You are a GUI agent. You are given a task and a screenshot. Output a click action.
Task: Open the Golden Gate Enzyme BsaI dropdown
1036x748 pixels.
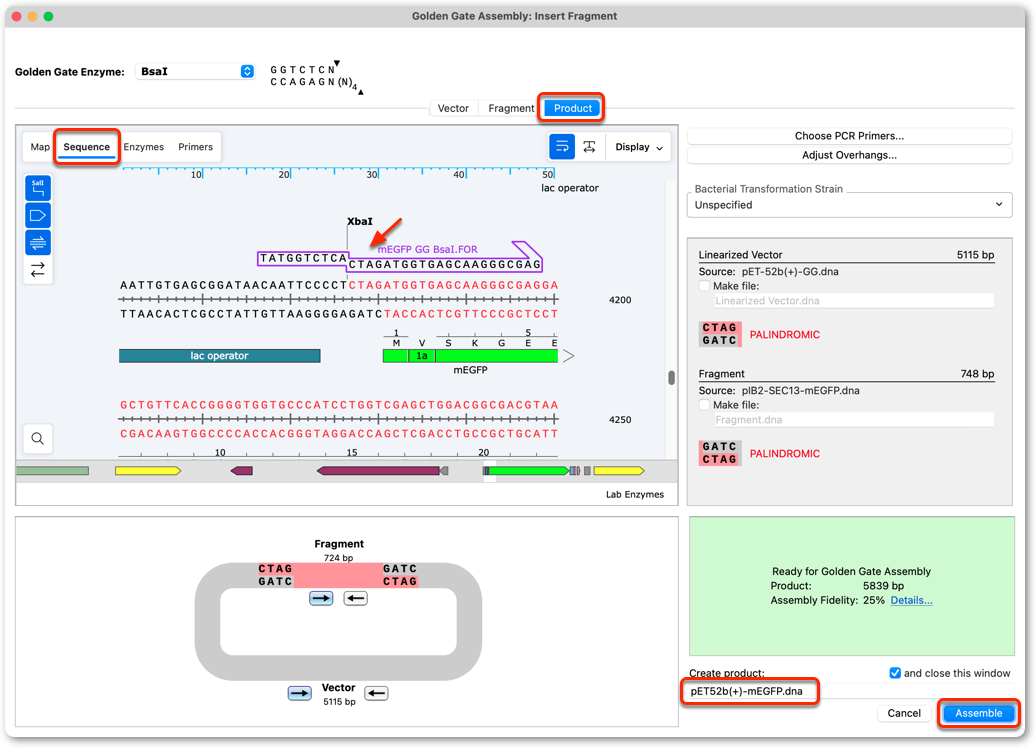point(195,71)
